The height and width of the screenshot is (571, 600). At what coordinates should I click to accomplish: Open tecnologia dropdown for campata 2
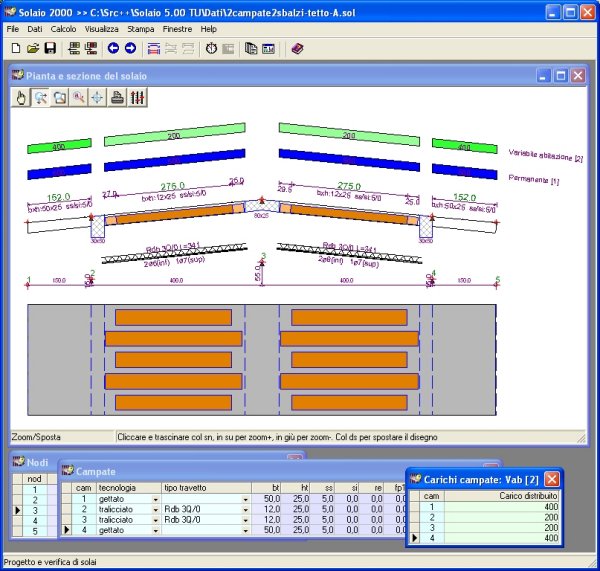click(155, 510)
